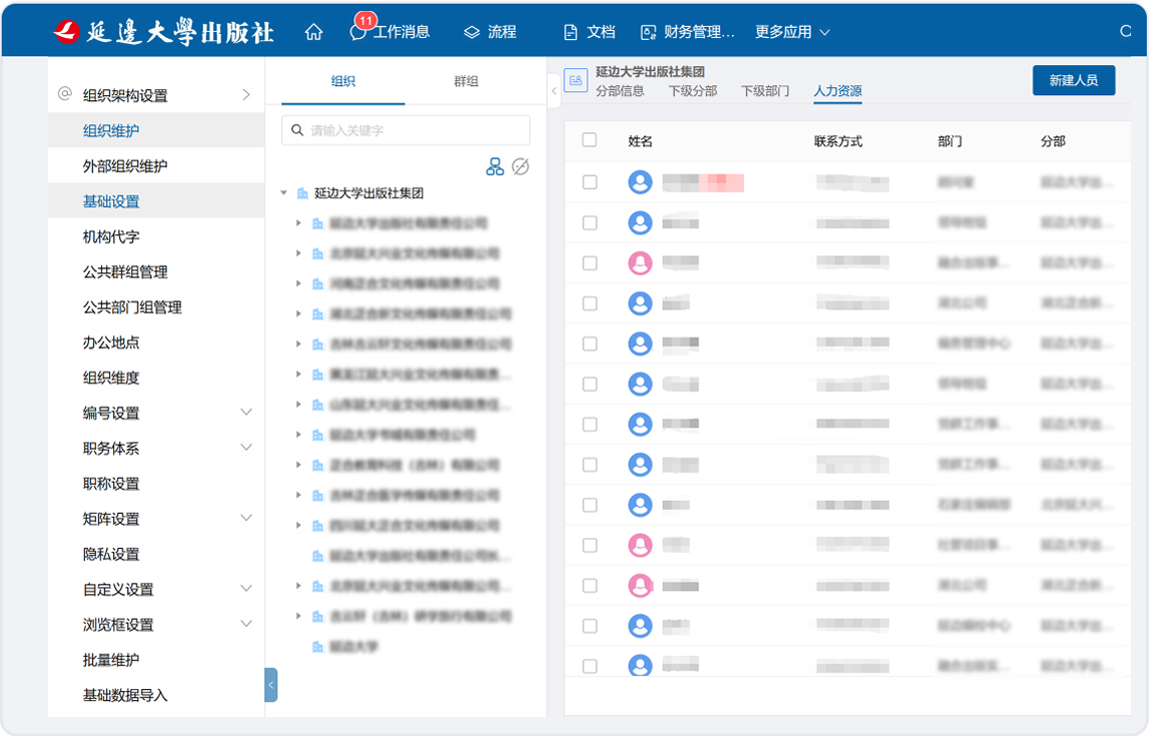The height and width of the screenshot is (748, 1159).
Task: Check the first person row checkbox
Action: pos(590,182)
